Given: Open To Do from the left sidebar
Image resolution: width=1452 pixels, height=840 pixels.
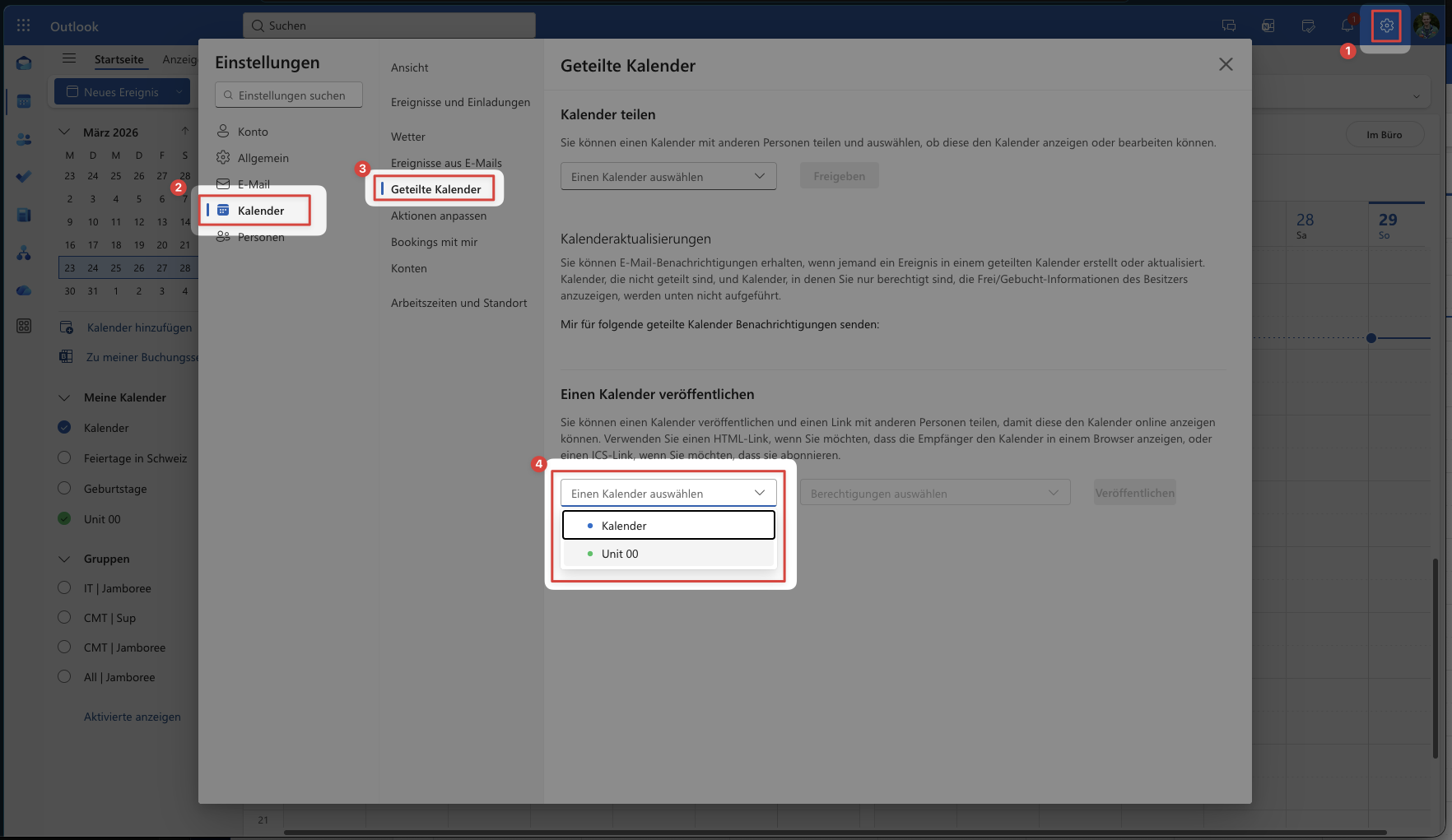Looking at the screenshot, I should (23, 175).
